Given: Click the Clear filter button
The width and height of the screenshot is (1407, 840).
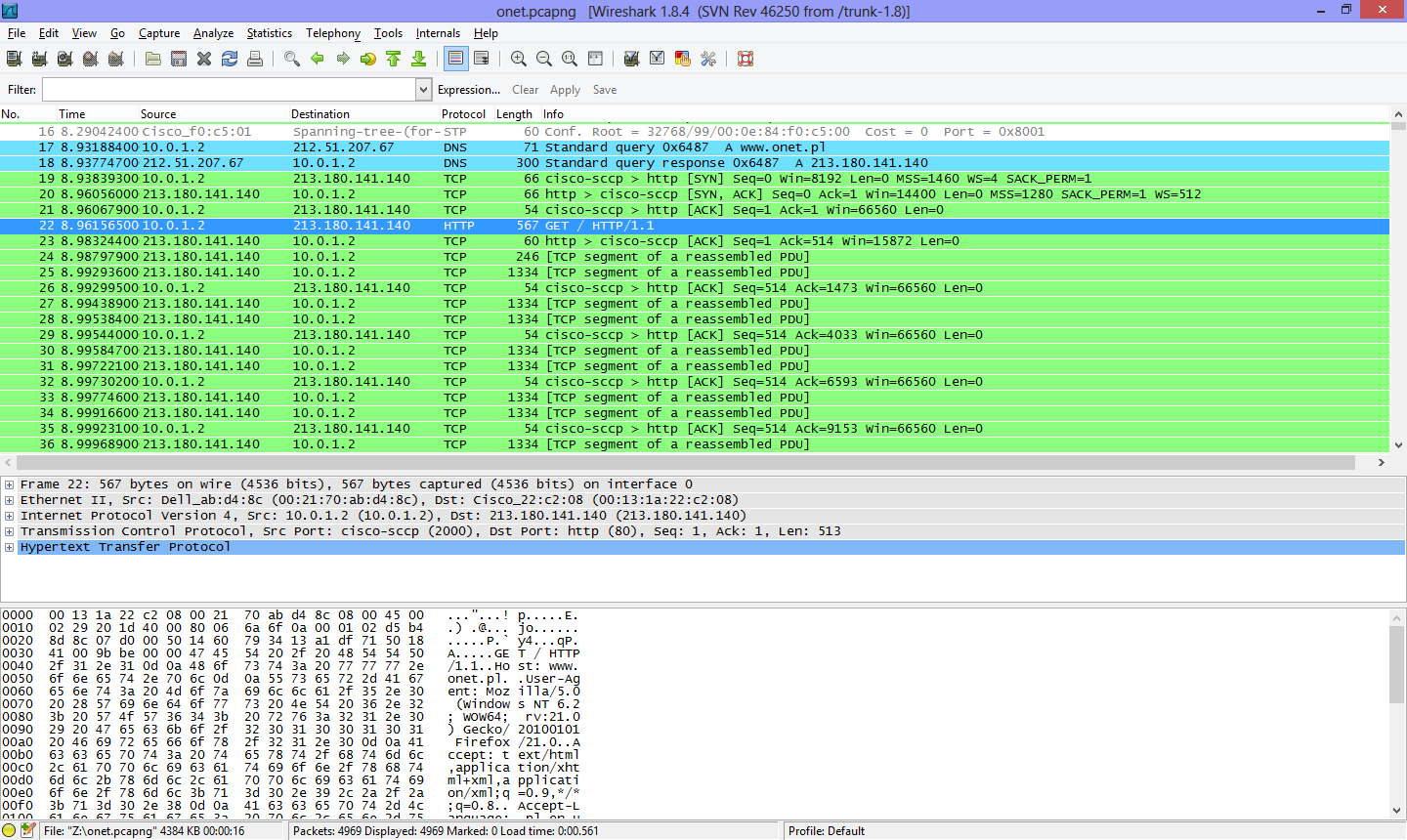Looking at the screenshot, I should click(x=526, y=90).
